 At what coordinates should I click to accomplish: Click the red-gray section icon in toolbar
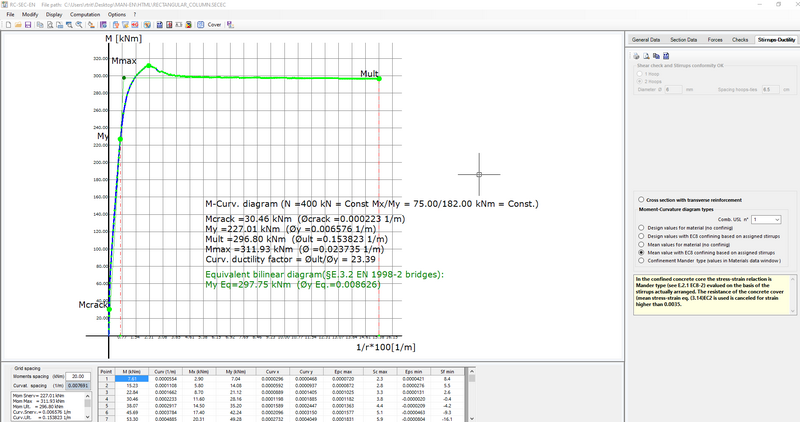tap(169, 24)
